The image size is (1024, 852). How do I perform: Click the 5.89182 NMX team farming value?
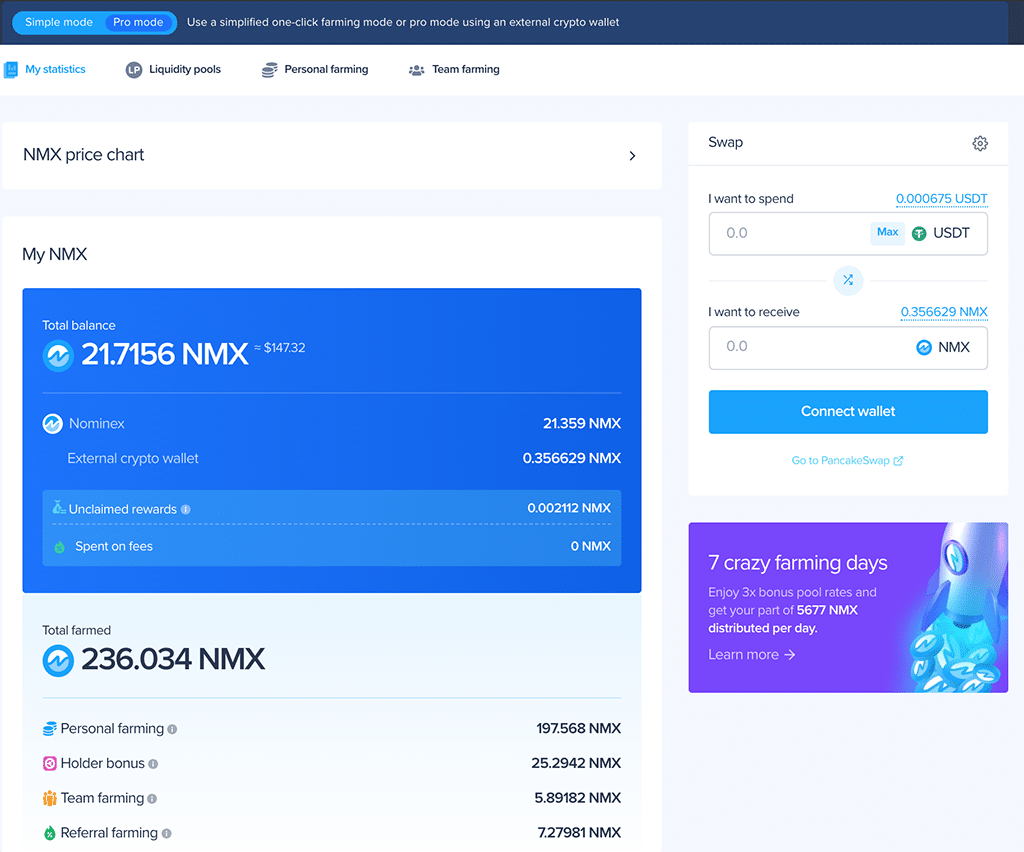[x=578, y=797]
